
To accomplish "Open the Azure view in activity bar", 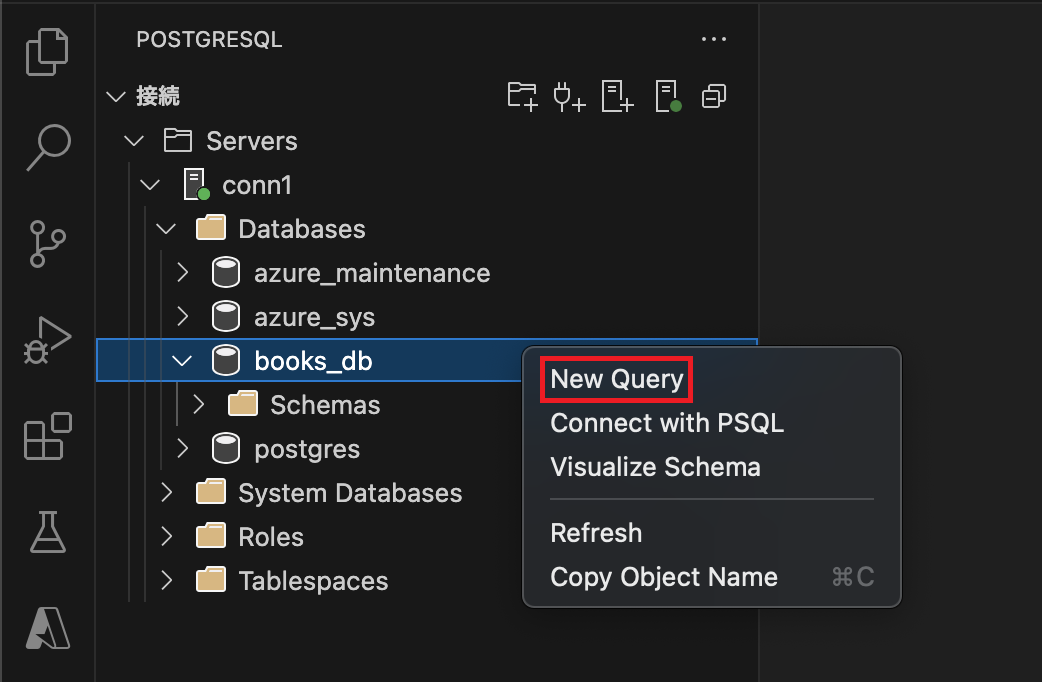I will pyautogui.click(x=48, y=628).
